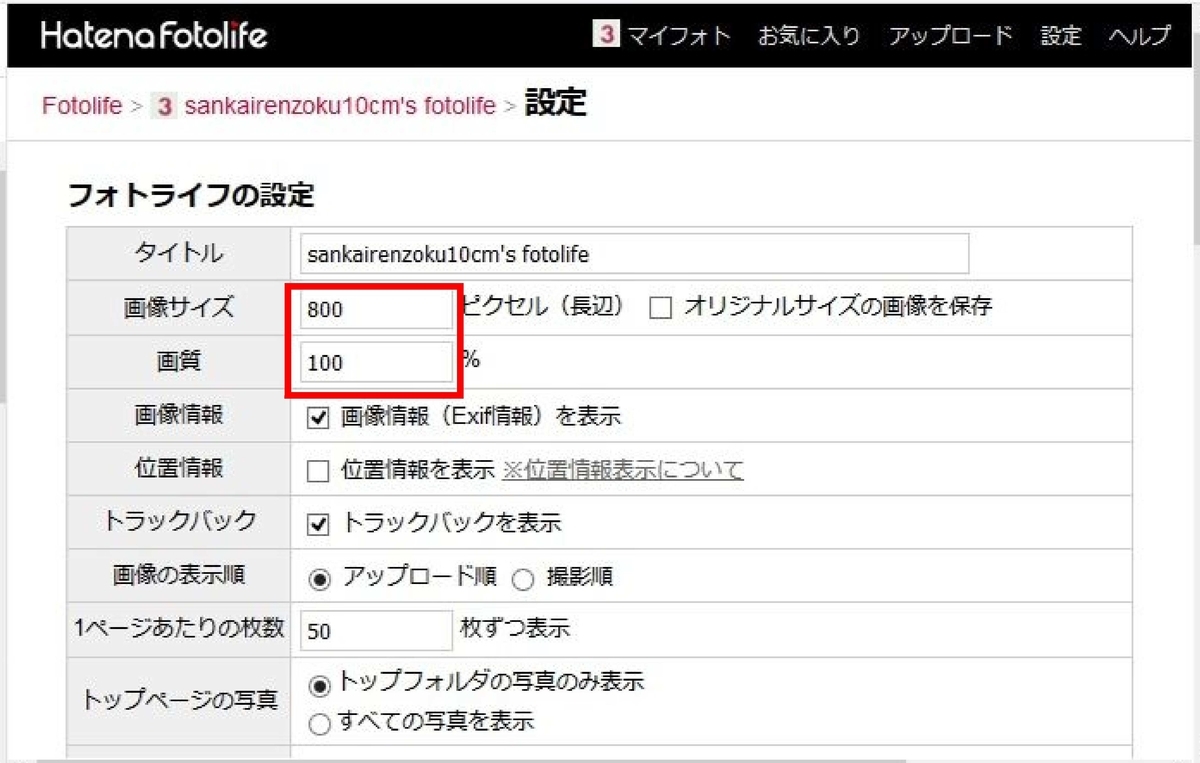Open お気に入り in the top menu
The width and height of the screenshot is (1200, 763).
click(x=809, y=36)
